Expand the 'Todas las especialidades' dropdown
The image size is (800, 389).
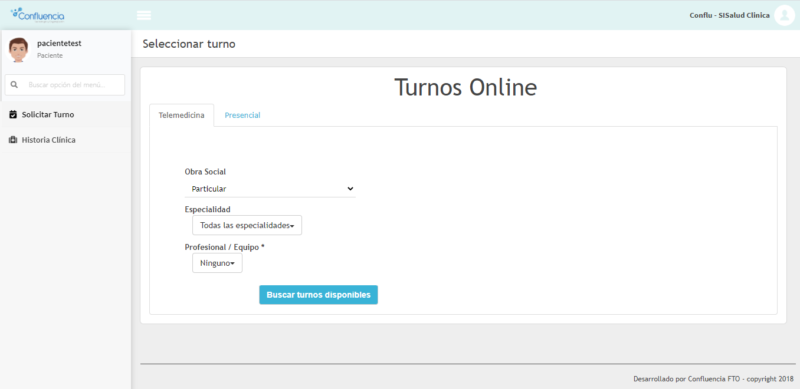pos(247,225)
